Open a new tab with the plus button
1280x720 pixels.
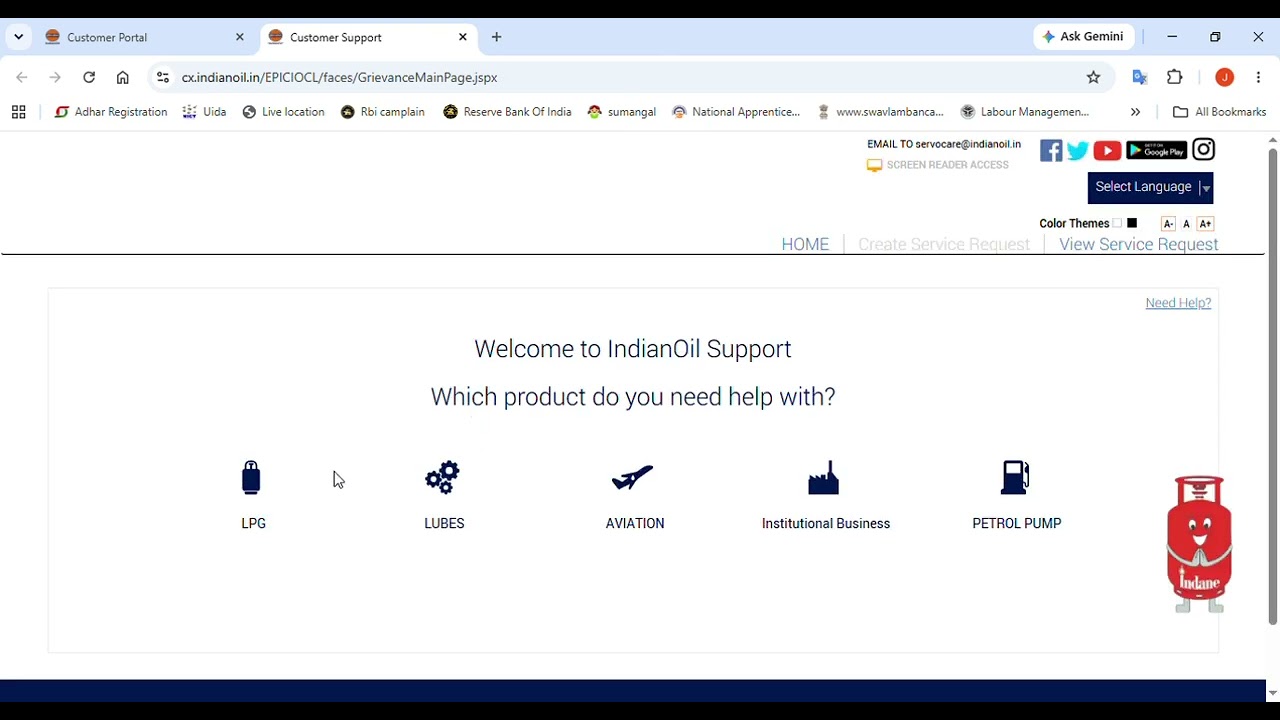click(497, 37)
